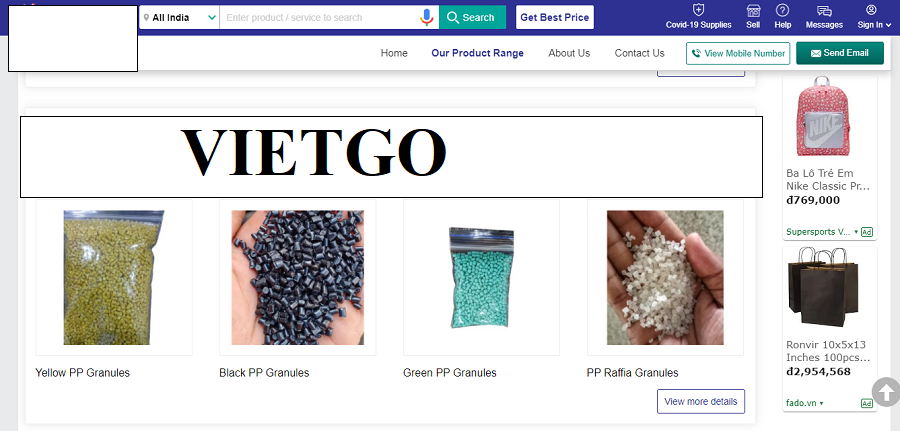Open the About Us tab

569,53
